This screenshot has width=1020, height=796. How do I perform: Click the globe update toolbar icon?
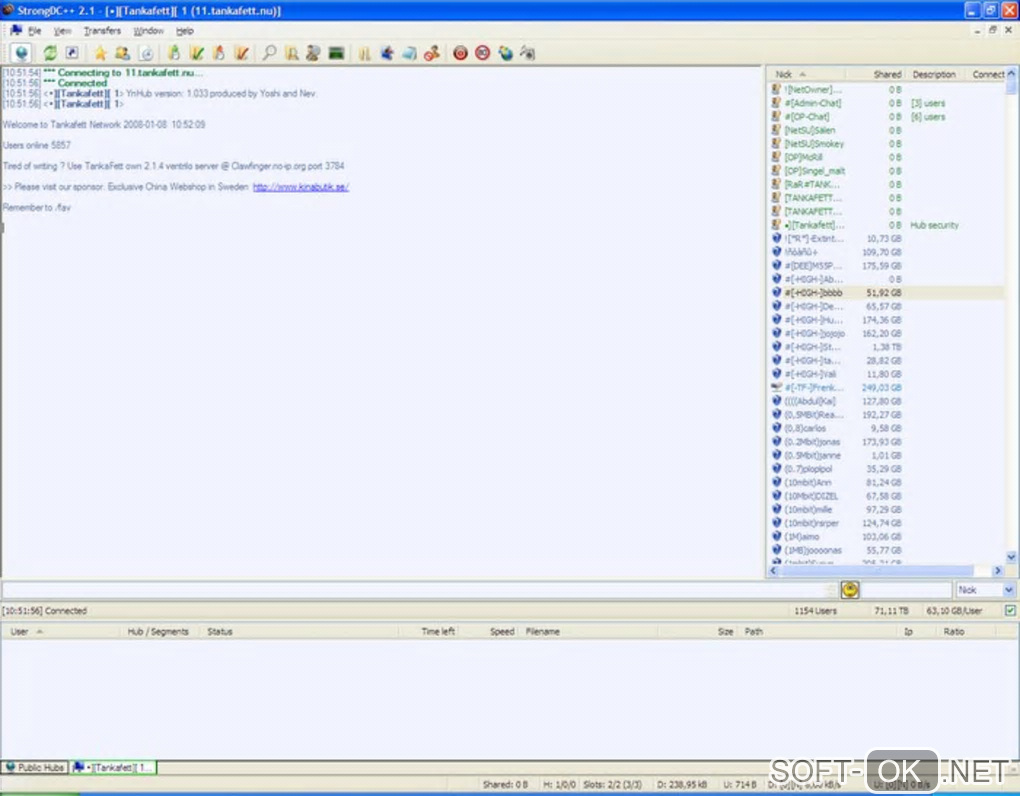point(505,53)
